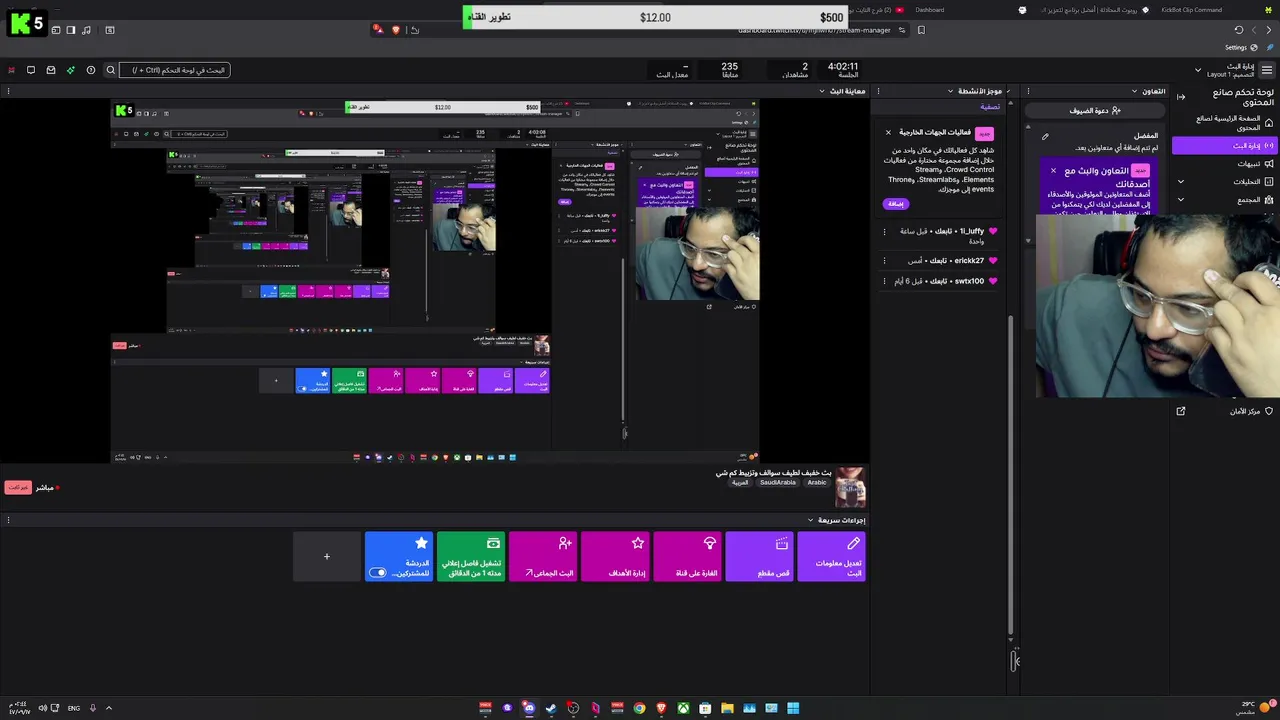The width and height of the screenshot is (1280, 720).
Task: Add a new quick action tile
Action: pos(326,556)
